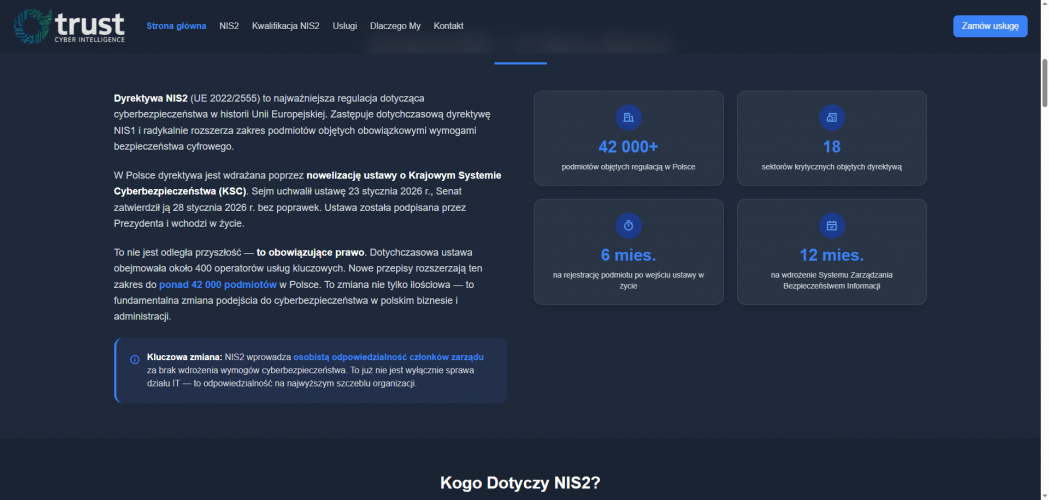Click the Zamów usługę button
The image size is (1049, 500).
[990, 26]
